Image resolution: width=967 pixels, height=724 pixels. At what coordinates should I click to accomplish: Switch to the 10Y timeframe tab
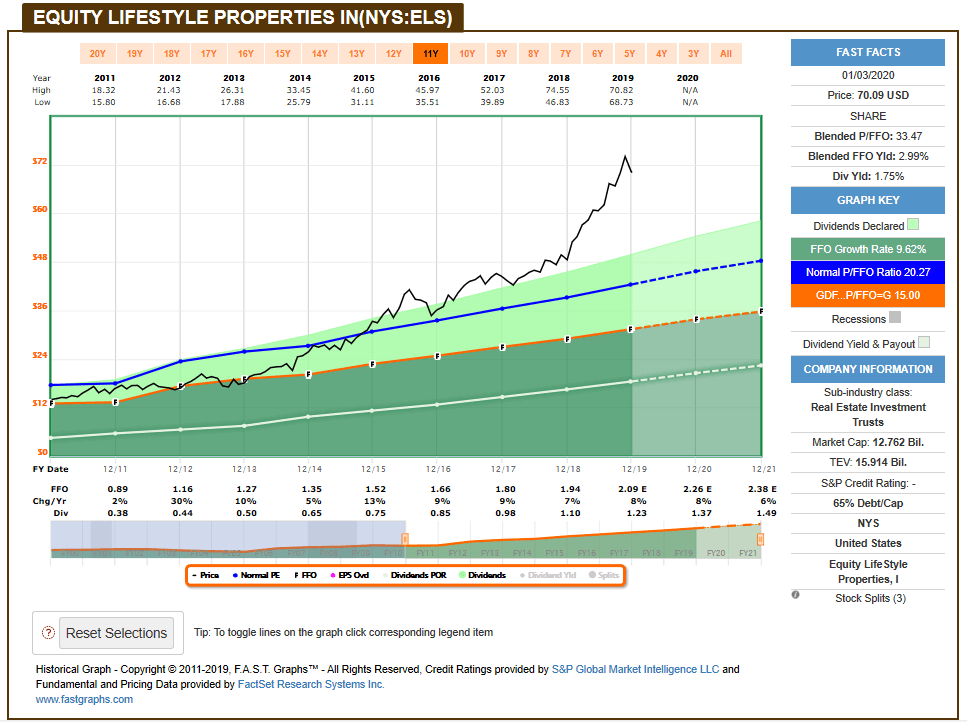[x=466, y=54]
